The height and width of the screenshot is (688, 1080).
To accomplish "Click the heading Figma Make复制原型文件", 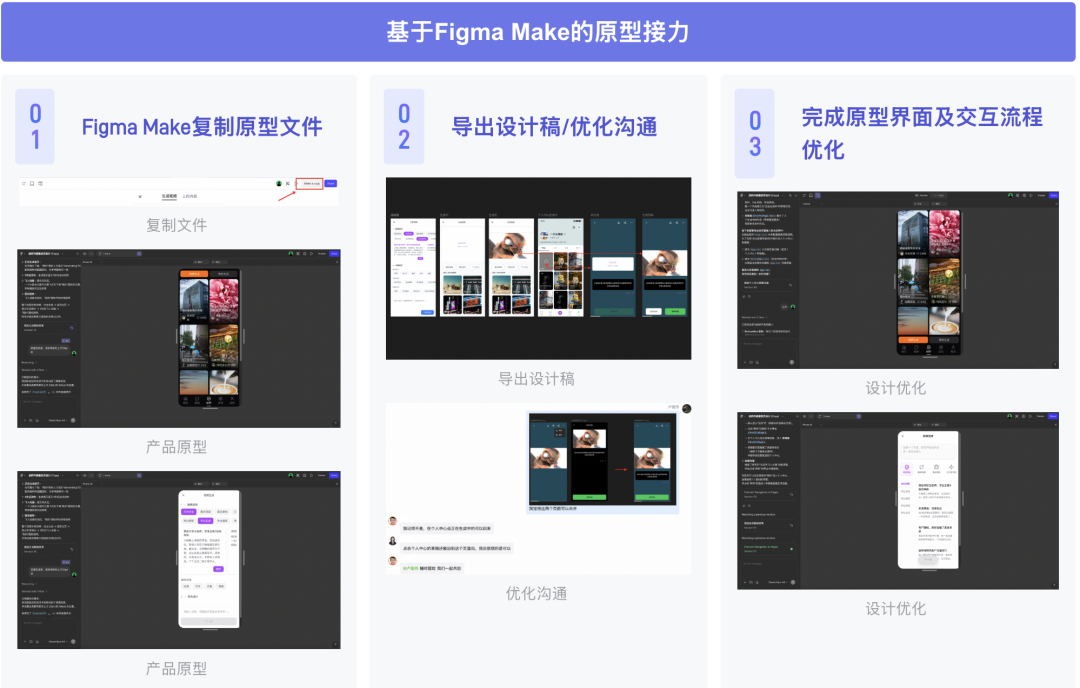I will coord(202,127).
